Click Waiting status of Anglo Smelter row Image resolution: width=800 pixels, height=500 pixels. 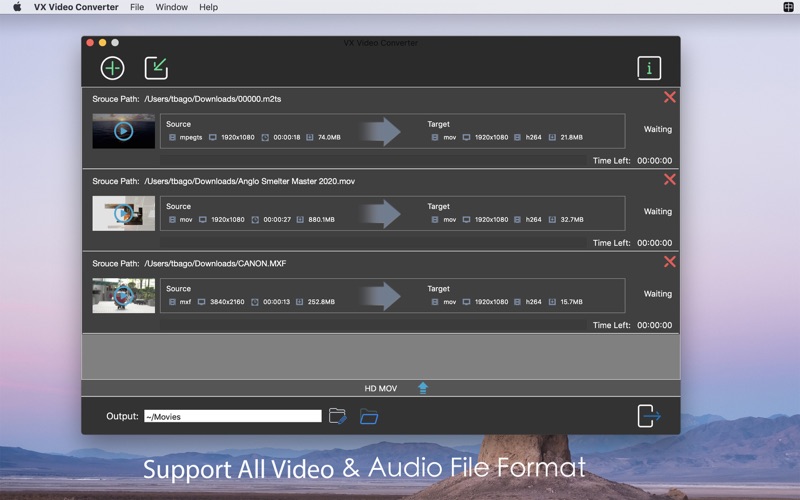pos(658,211)
